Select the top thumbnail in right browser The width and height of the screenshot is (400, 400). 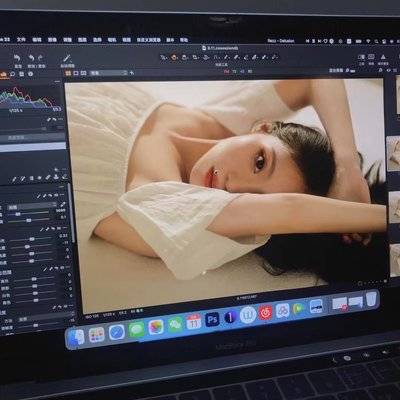pyautogui.click(x=397, y=95)
